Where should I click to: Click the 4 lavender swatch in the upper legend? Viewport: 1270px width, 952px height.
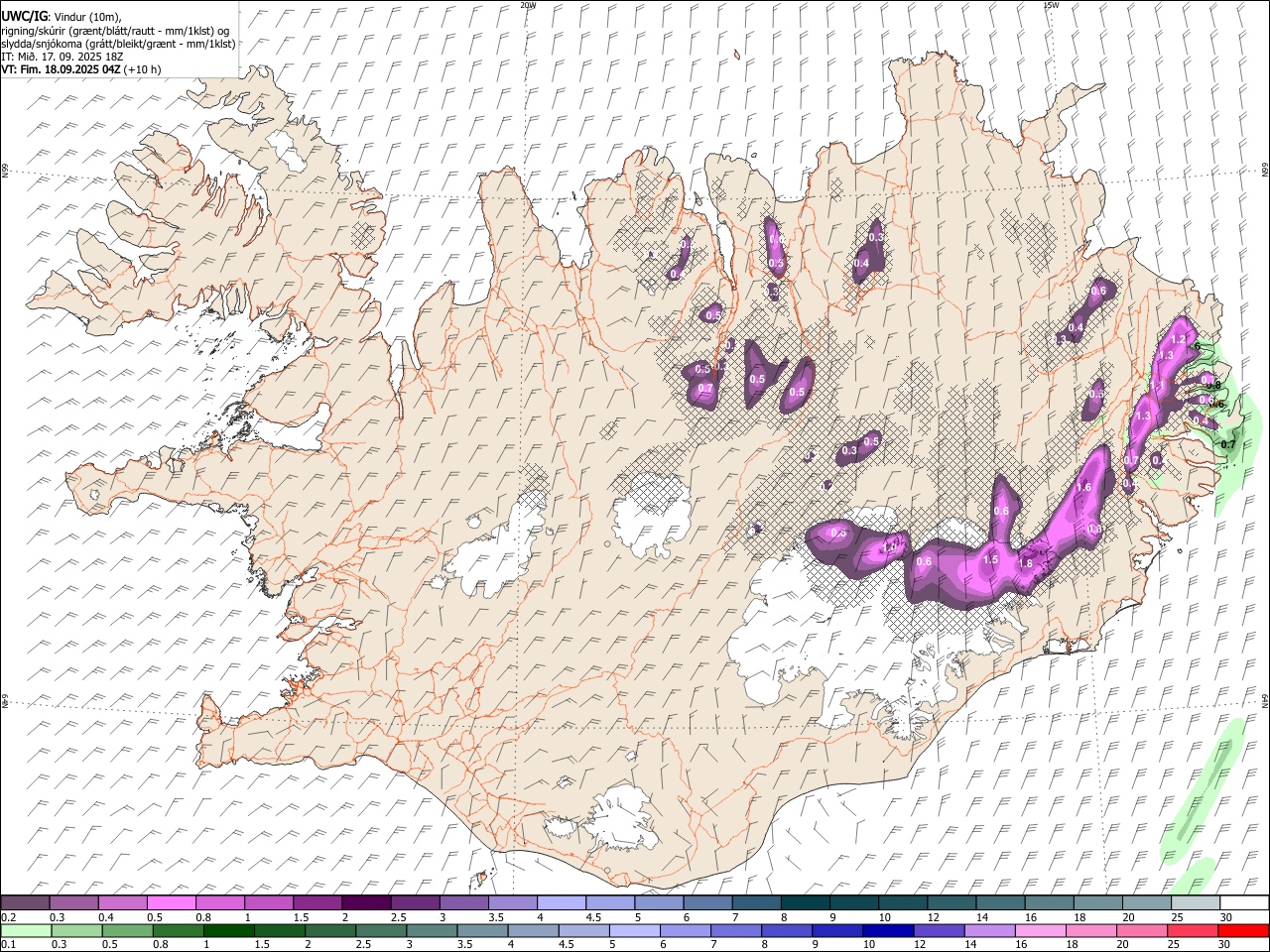coord(560,903)
